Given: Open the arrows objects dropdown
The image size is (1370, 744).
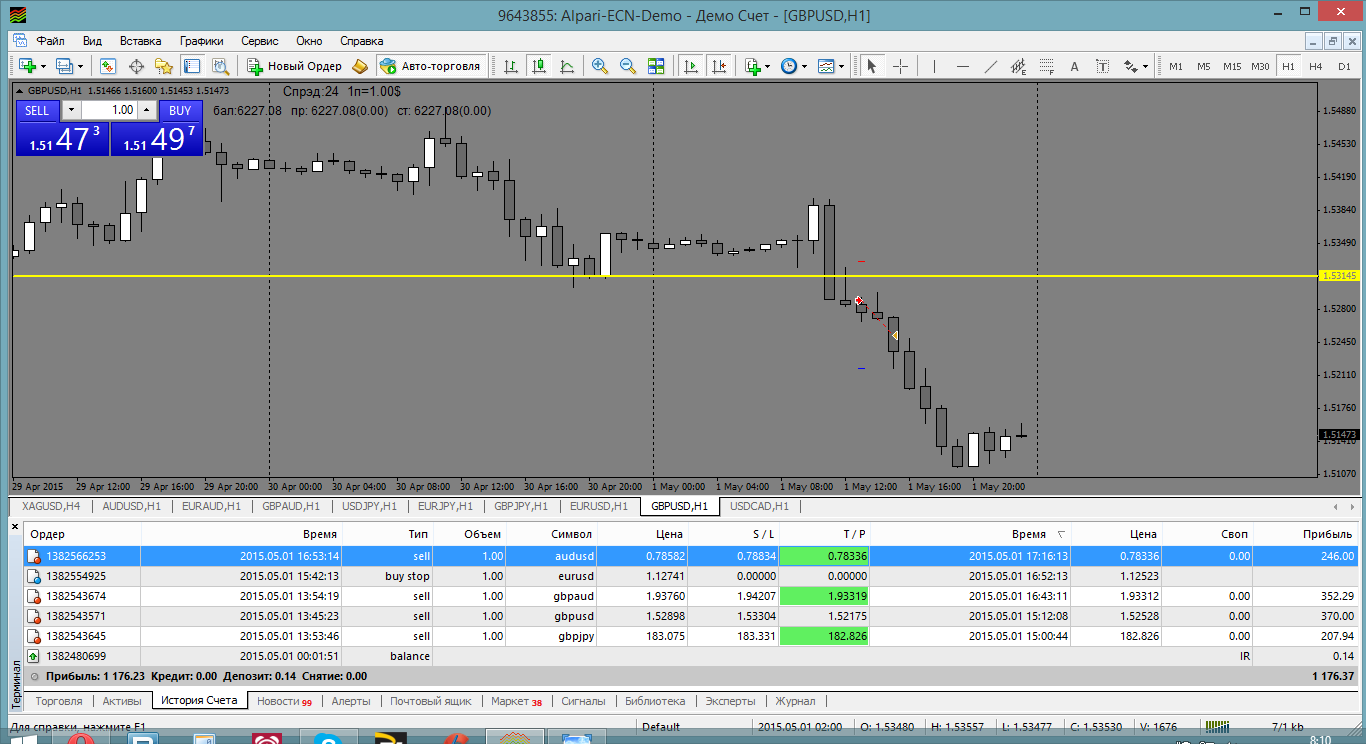Looking at the screenshot, I should [x=1137, y=66].
